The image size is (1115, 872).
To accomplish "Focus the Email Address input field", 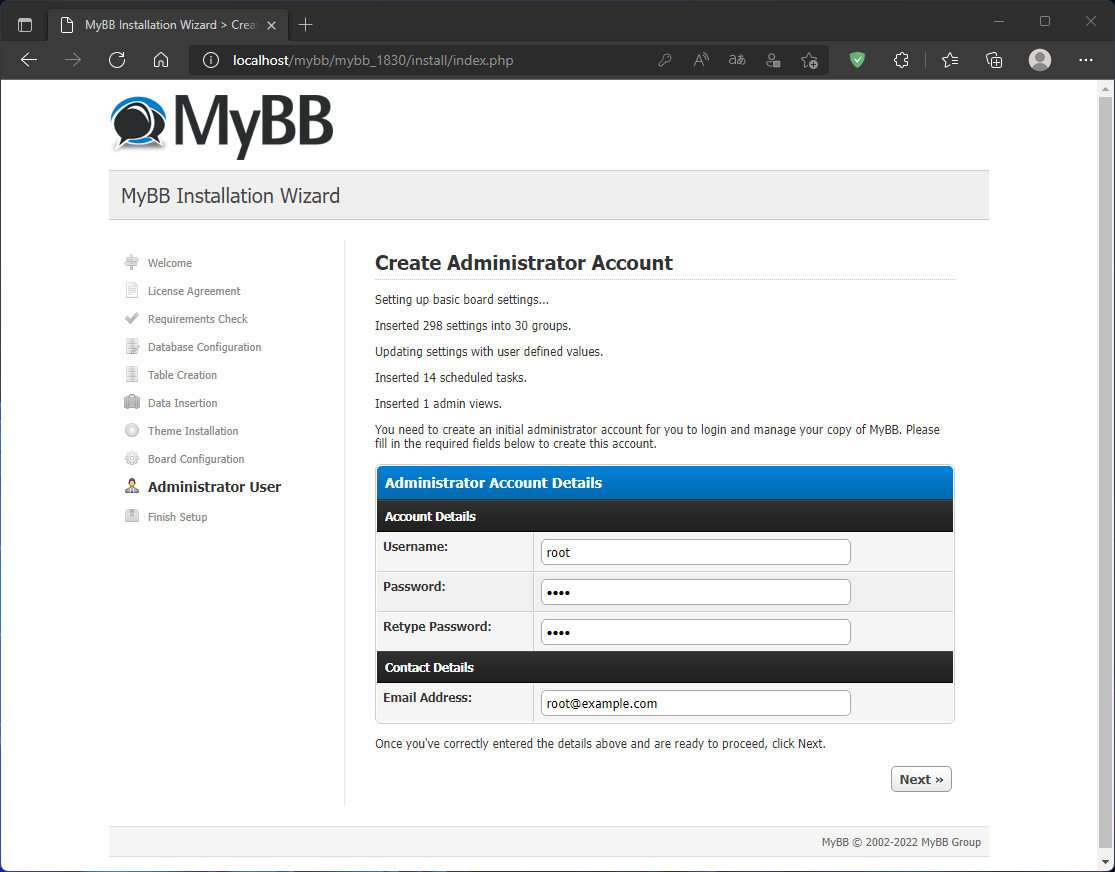I will tap(695, 703).
